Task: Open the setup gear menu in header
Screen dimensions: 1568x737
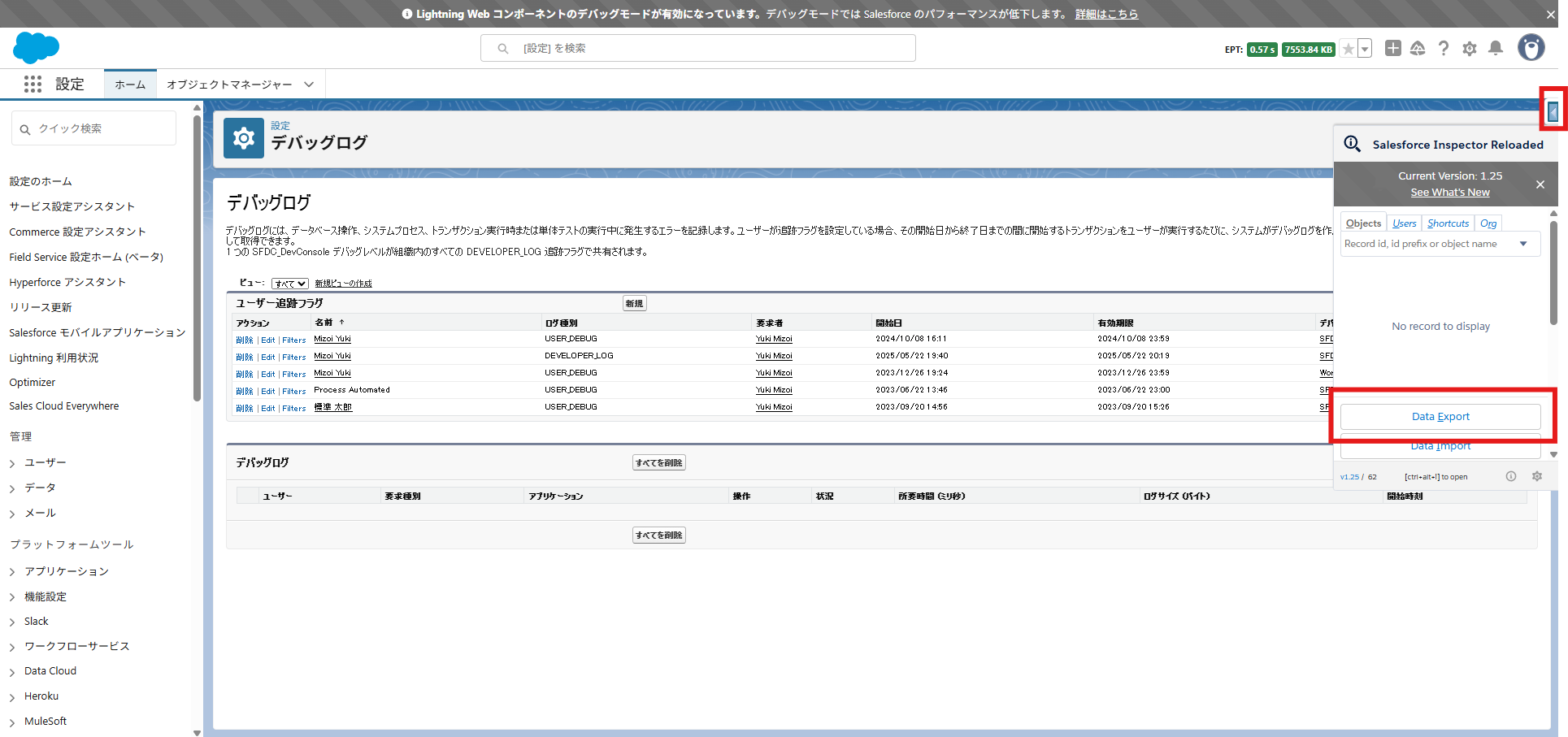Action: coord(1470,49)
